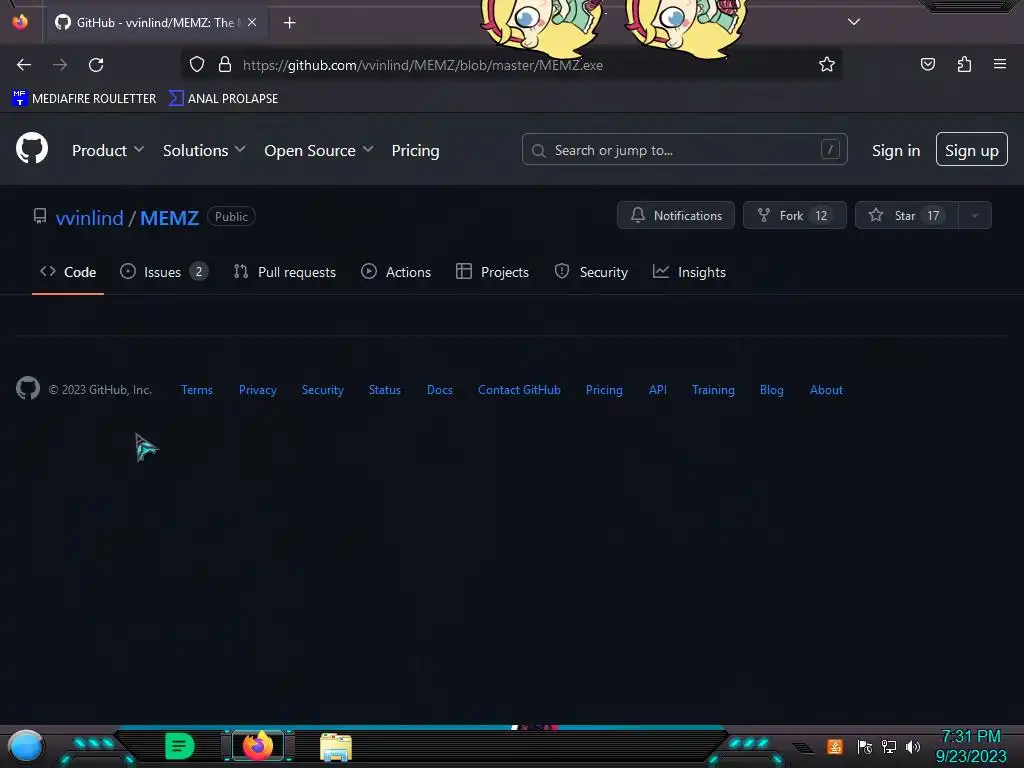This screenshot has width=1024, height=768.
Task: Open the Pocket save icon
Action: click(x=927, y=65)
